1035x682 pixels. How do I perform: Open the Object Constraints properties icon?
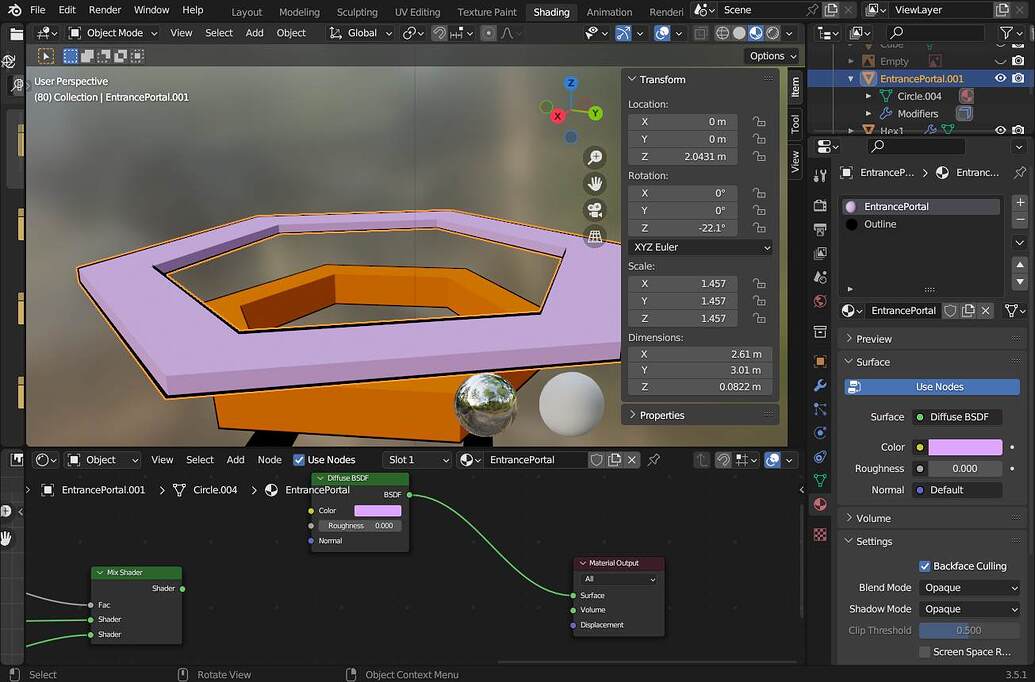(820, 457)
